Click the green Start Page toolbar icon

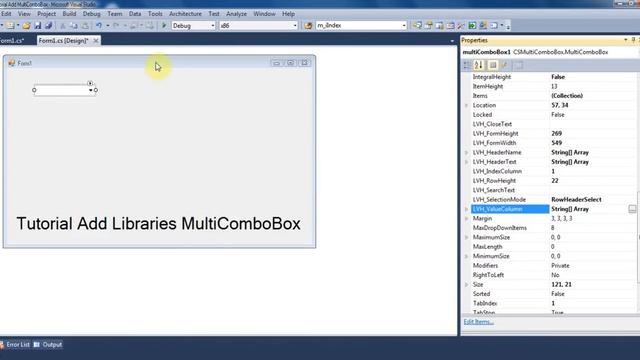point(472,26)
